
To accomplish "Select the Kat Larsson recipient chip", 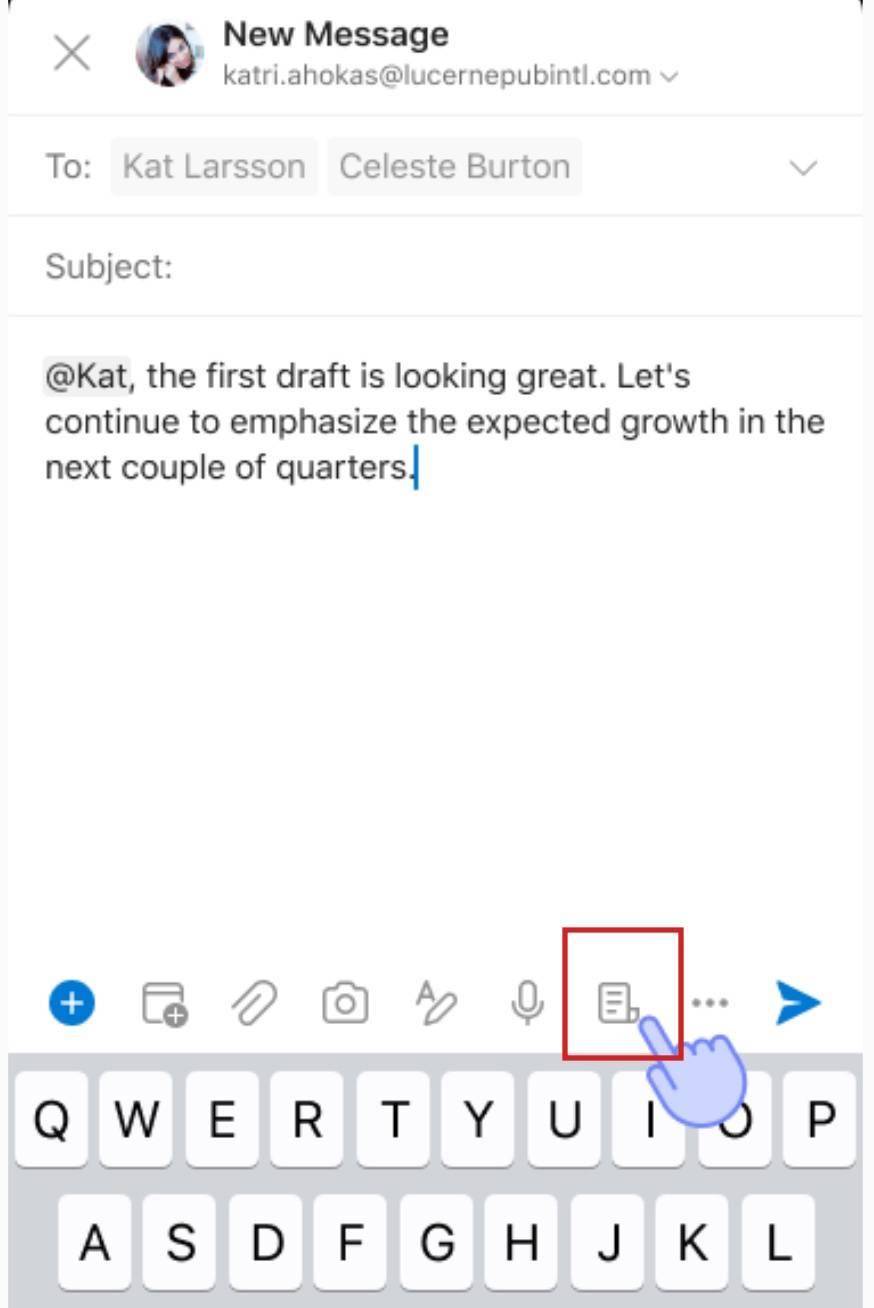I will point(214,166).
